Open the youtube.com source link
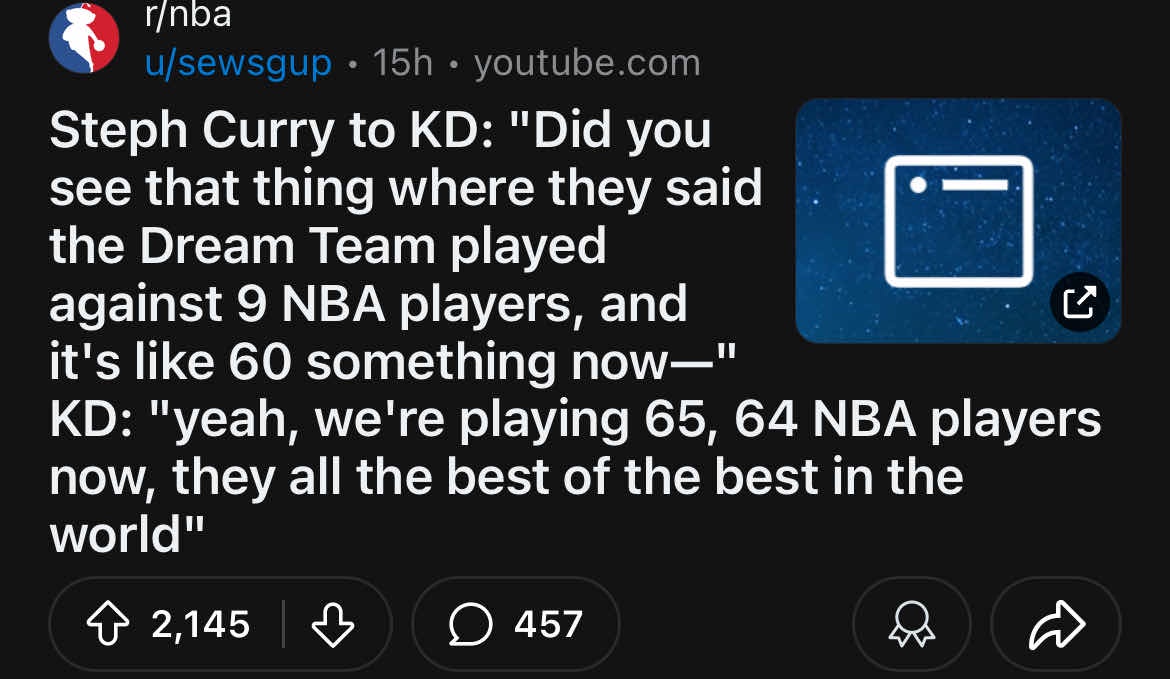The width and height of the screenshot is (1170, 679). (x=587, y=64)
